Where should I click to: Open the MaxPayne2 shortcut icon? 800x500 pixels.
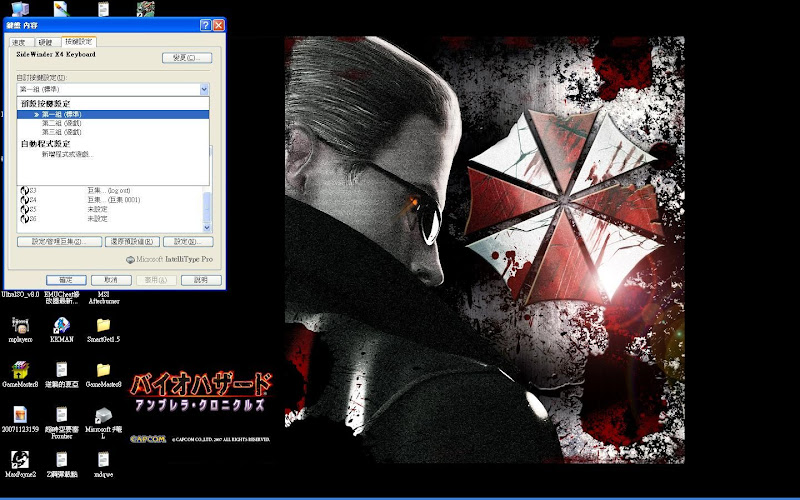pyautogui.click(x=20, y=460)
